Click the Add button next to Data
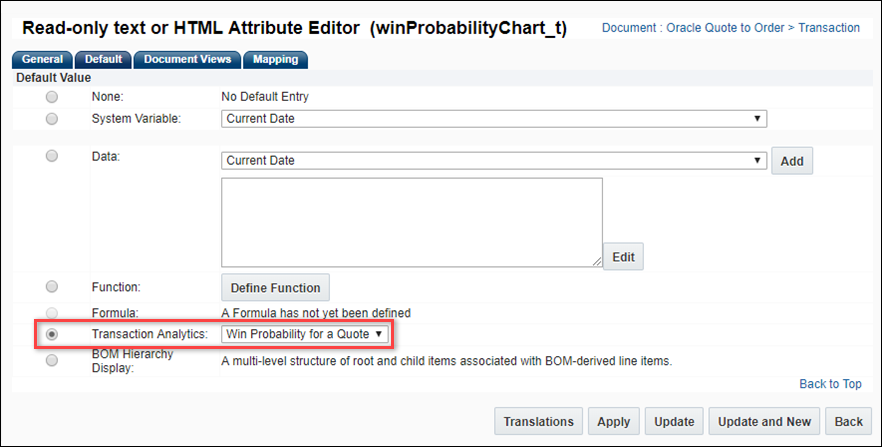Viewport: 882px width, 447px height. tap(792, 161)
